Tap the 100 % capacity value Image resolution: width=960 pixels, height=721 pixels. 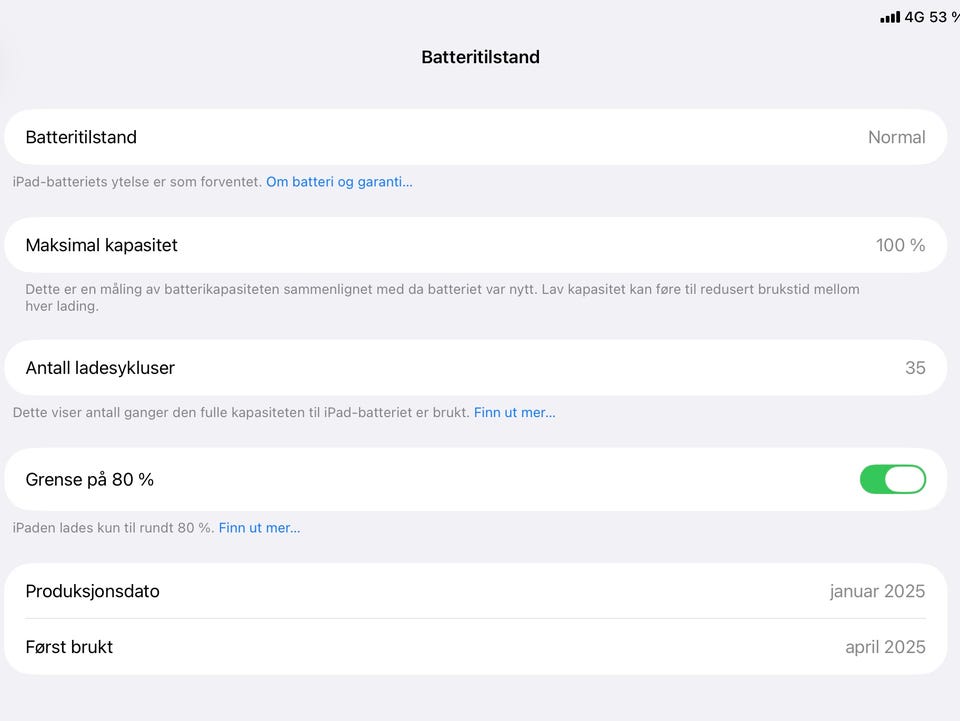pyautogui.click(x=900, y=245)
